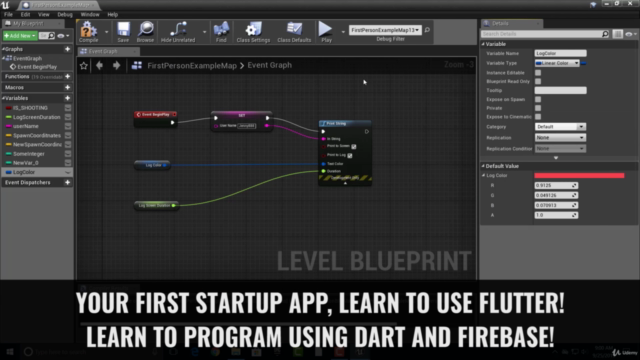Start Play in editor
Viewport: 640px width, 360px height.
[x=326, y=32]
